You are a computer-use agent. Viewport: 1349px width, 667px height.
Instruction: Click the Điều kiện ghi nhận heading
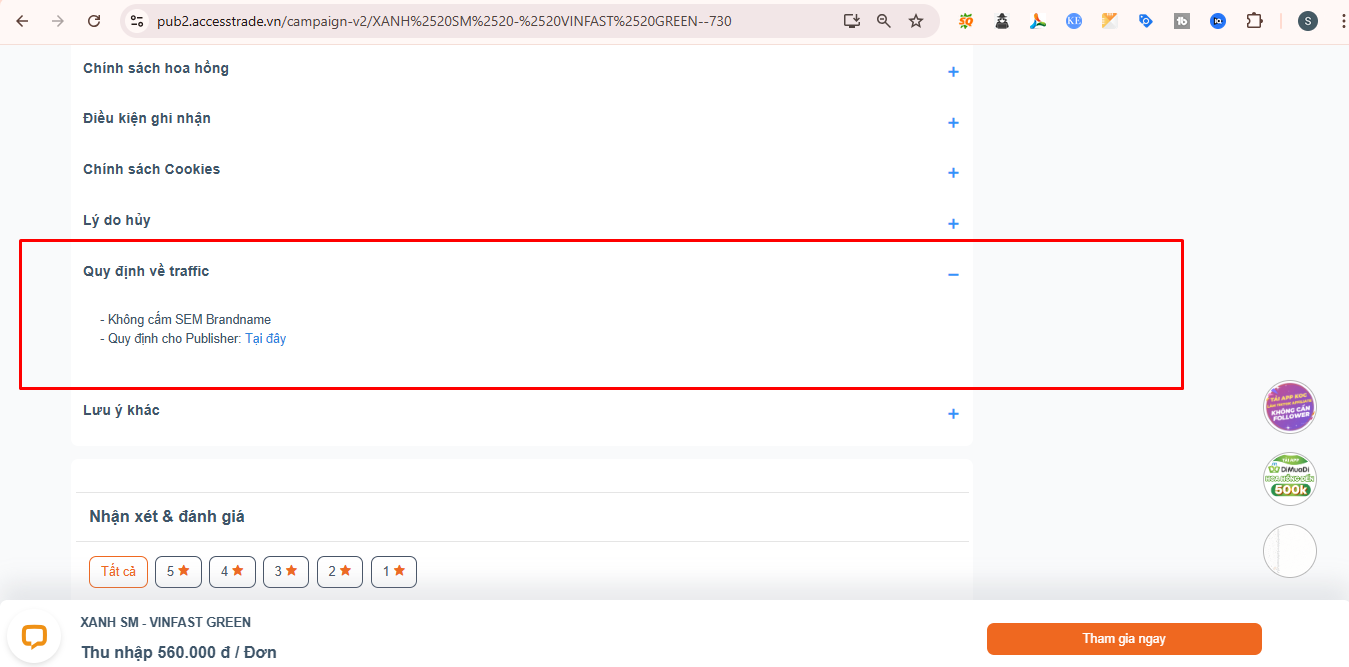point(147,118)
